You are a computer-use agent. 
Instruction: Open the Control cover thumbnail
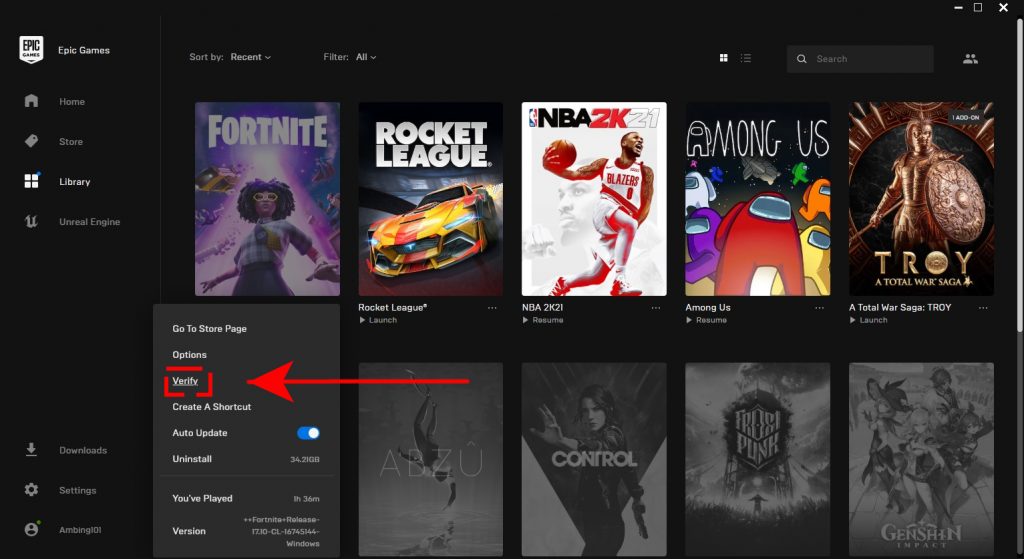tap(594, 459)
